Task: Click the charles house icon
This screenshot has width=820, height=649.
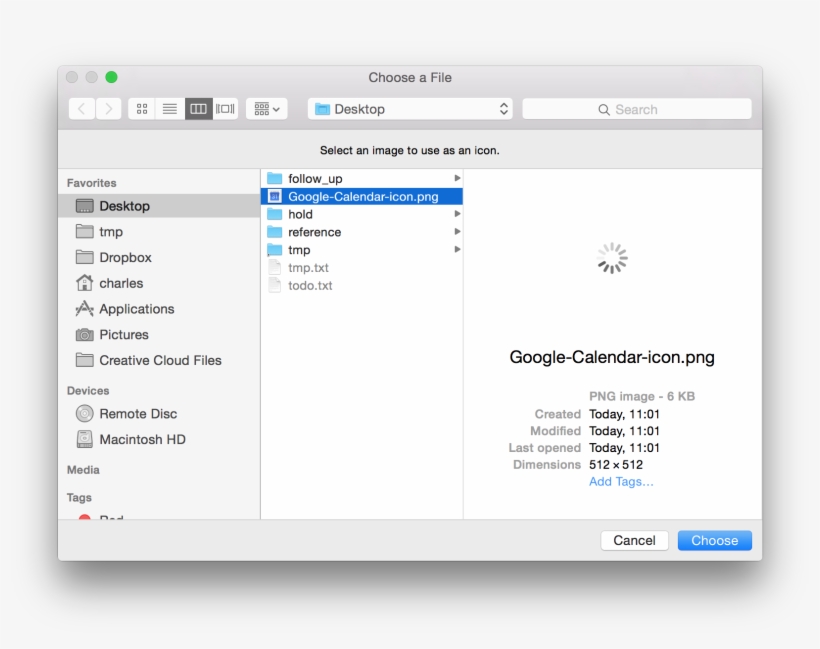Action: pyautogui.click(x=84, y=283)
